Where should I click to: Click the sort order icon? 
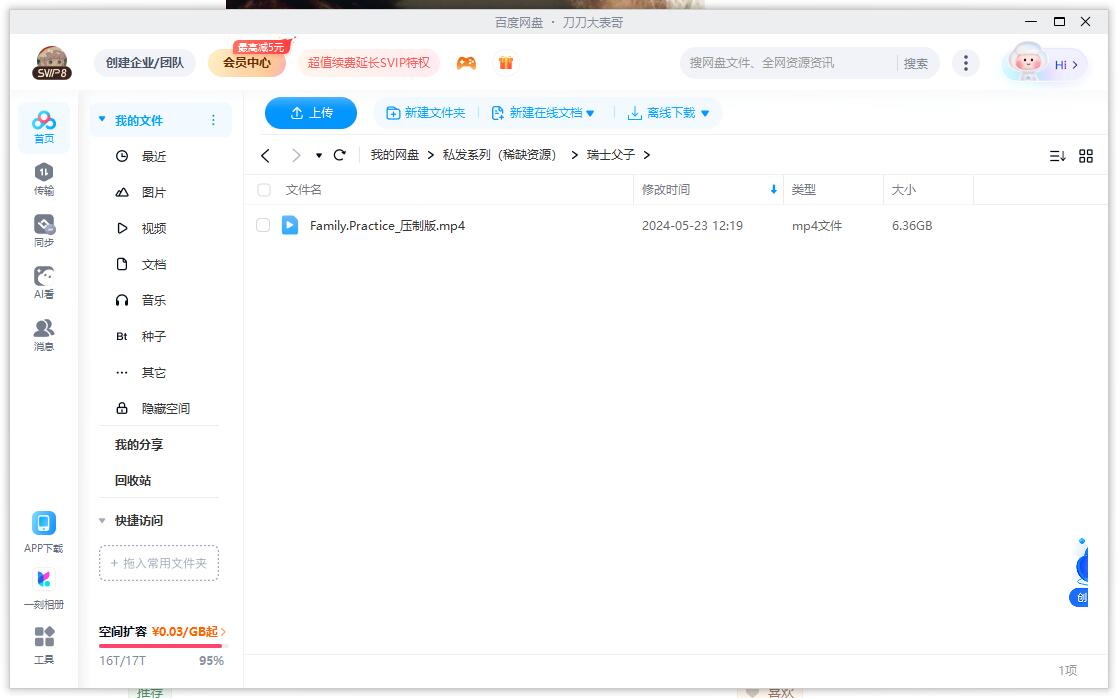[1057, 156]
